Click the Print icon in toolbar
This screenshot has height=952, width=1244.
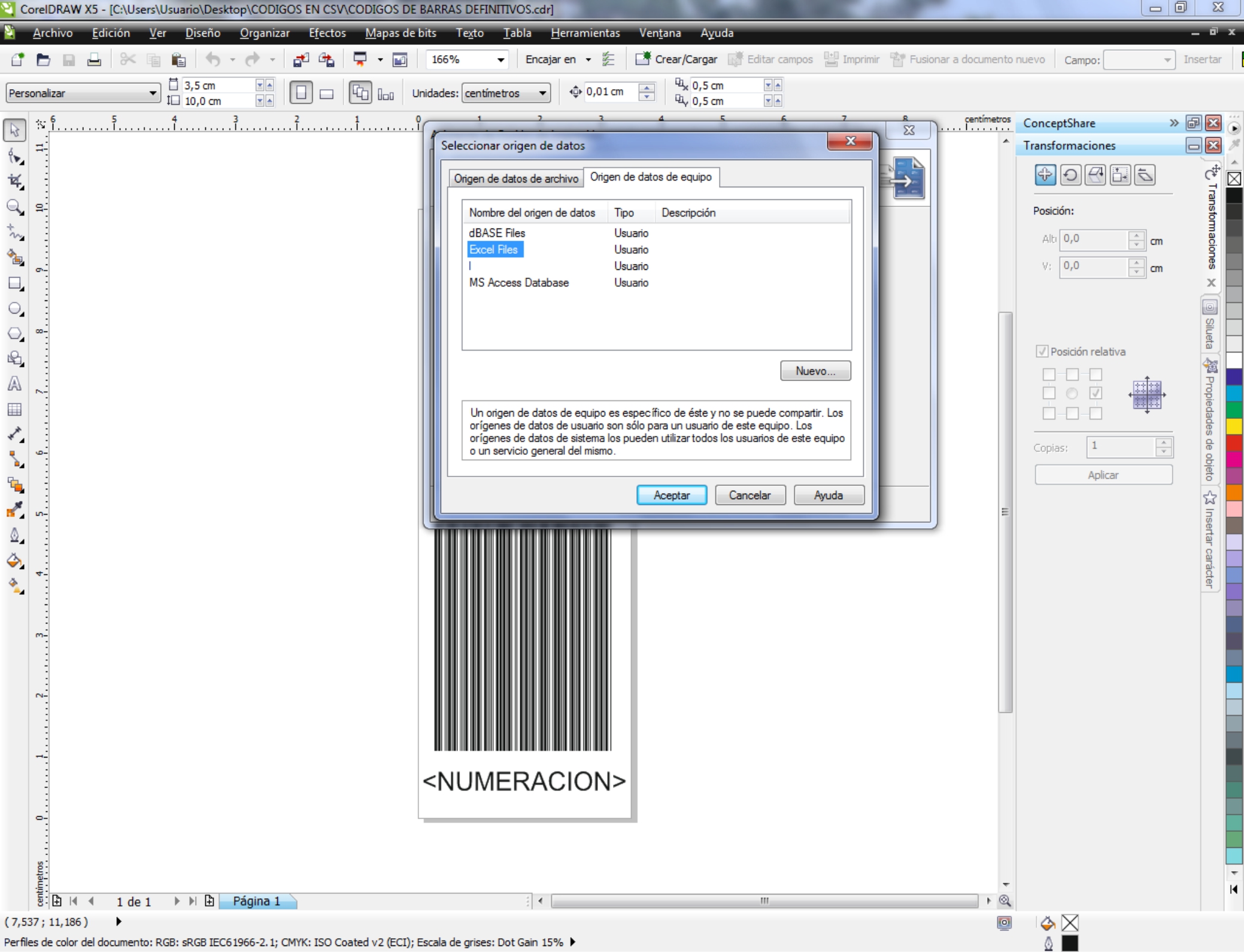click(x=94, y=59)
